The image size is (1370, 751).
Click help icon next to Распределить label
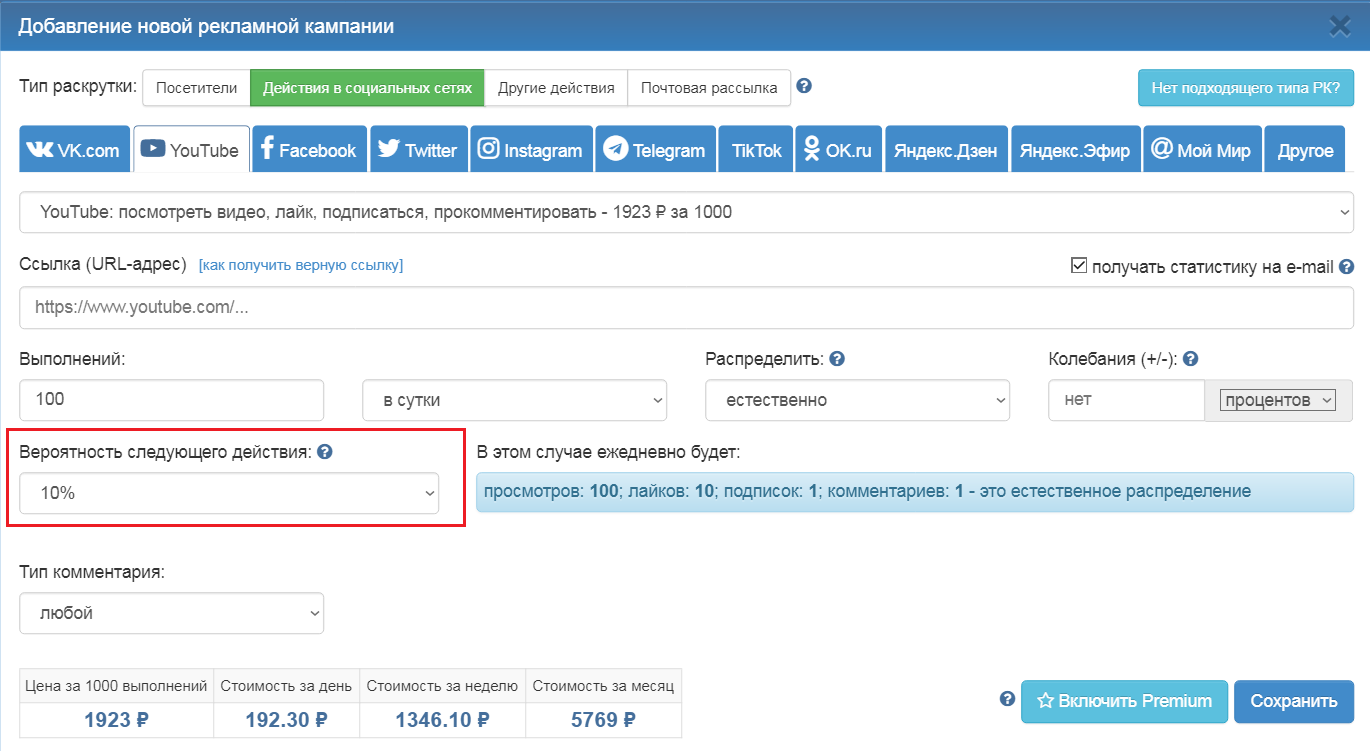(837, 359)
